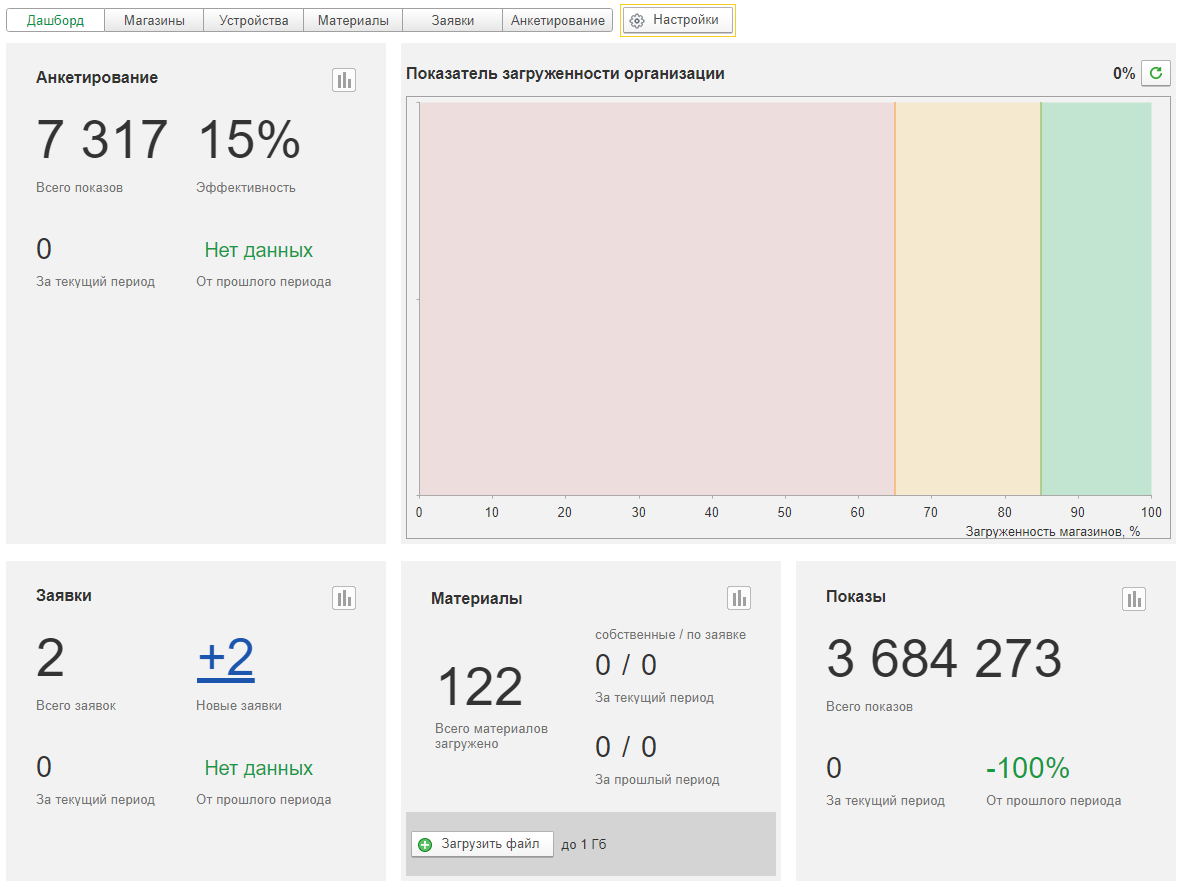Click the Показатель загруженности организации heading
The width and height of the screenshot is (1194, 888).
565,73
